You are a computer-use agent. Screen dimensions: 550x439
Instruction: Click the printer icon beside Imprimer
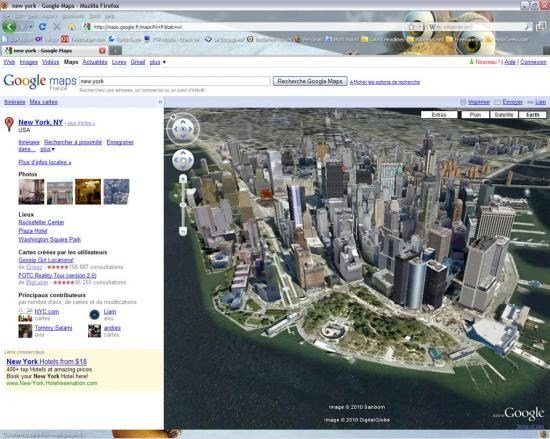[x=463, y=102]
